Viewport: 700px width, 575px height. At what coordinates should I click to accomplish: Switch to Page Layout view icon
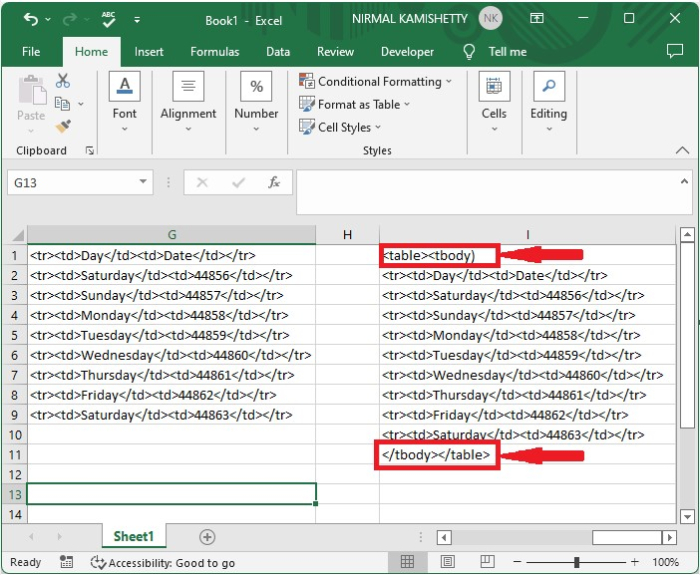(448, 562)
